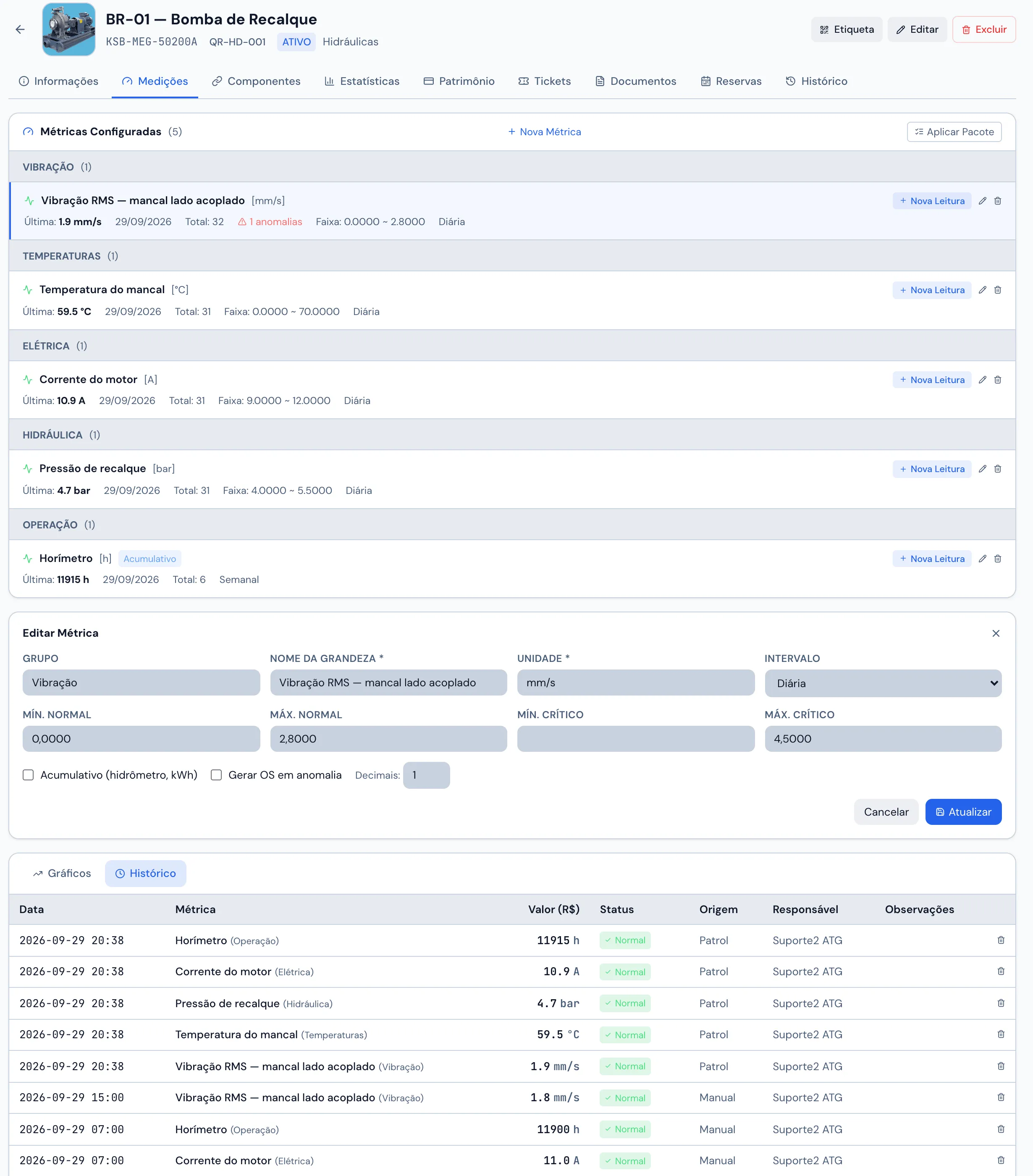The image size is (1033, 1176).
Task: Delete the Vibração RMS metric trash icon
Action: tap(998, 201)
